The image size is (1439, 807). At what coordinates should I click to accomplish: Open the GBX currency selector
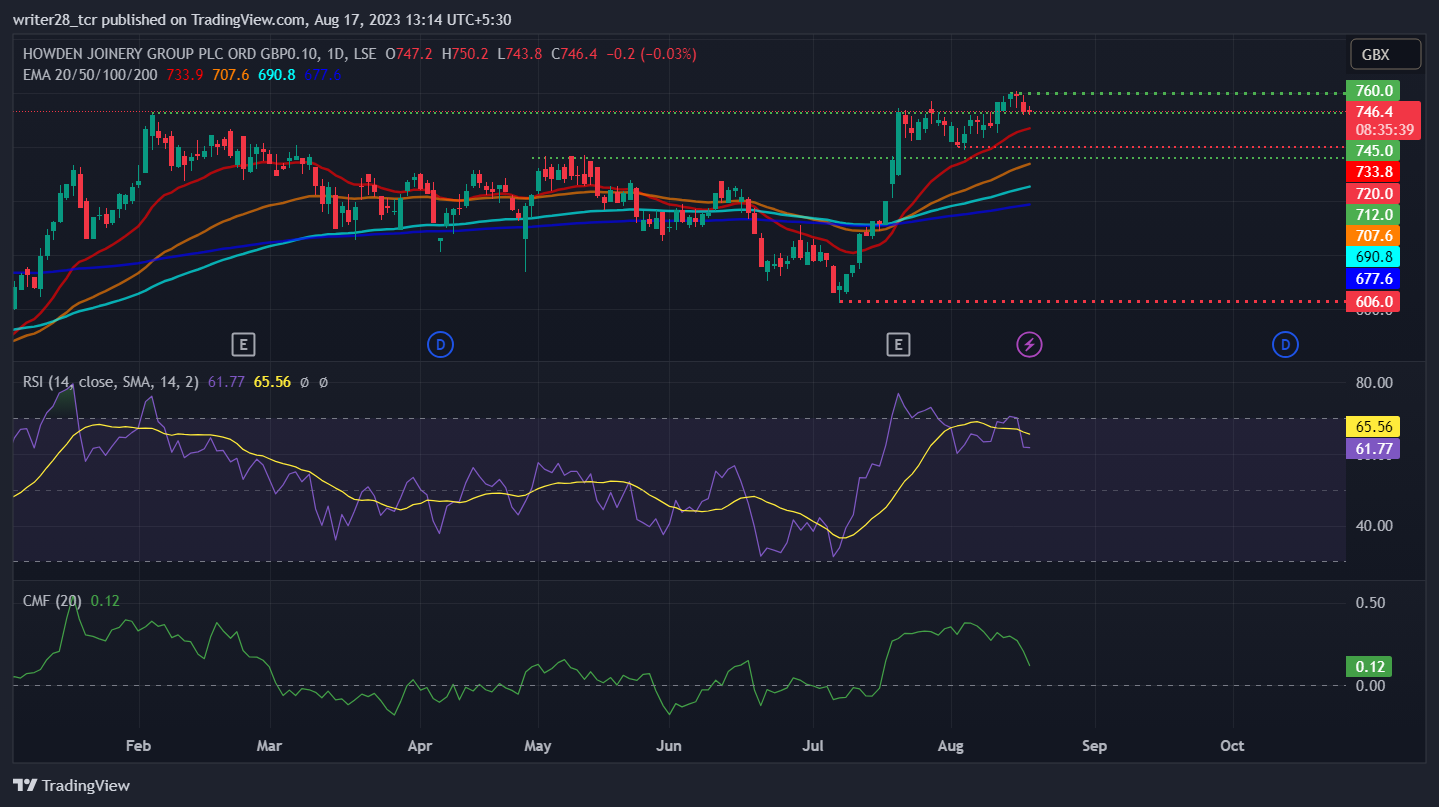(x=1385, y=54)
